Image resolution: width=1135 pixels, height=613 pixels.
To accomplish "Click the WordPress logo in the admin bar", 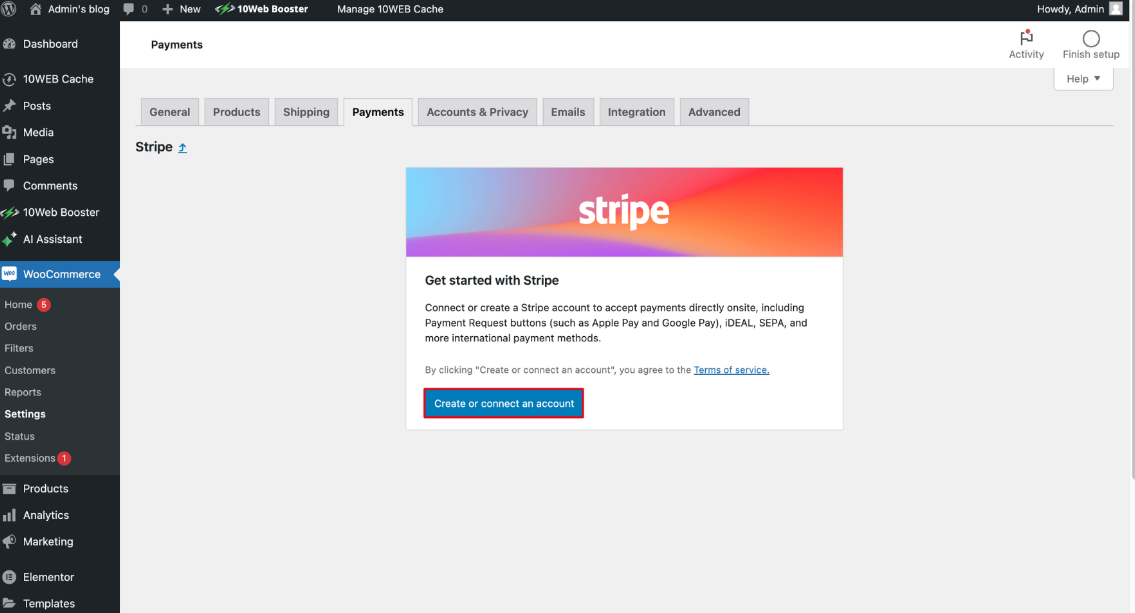I will 10,9.
